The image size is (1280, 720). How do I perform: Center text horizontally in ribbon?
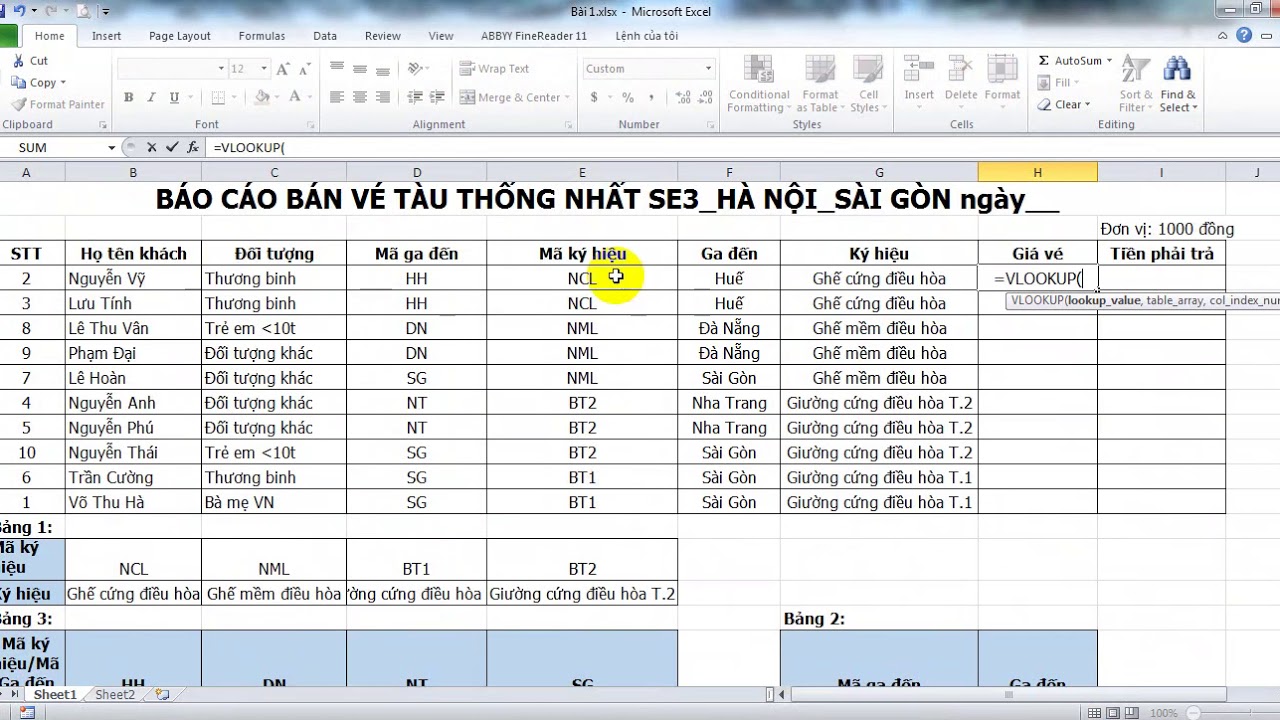[360, 97]
